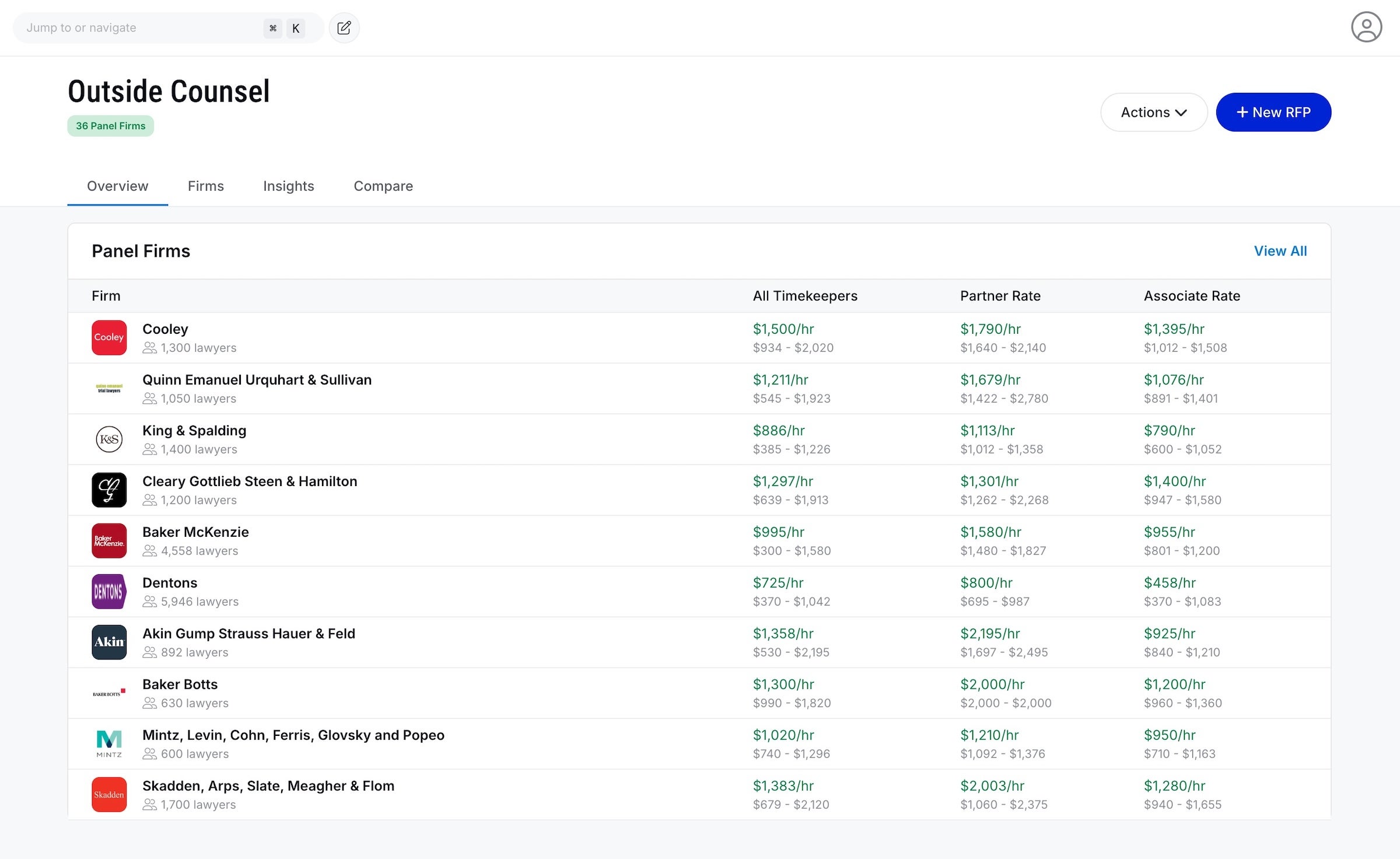This screenshot has width=1400, height=859.
Task: Select the Mintz logo icon
Action: click(x=108, y=743)
